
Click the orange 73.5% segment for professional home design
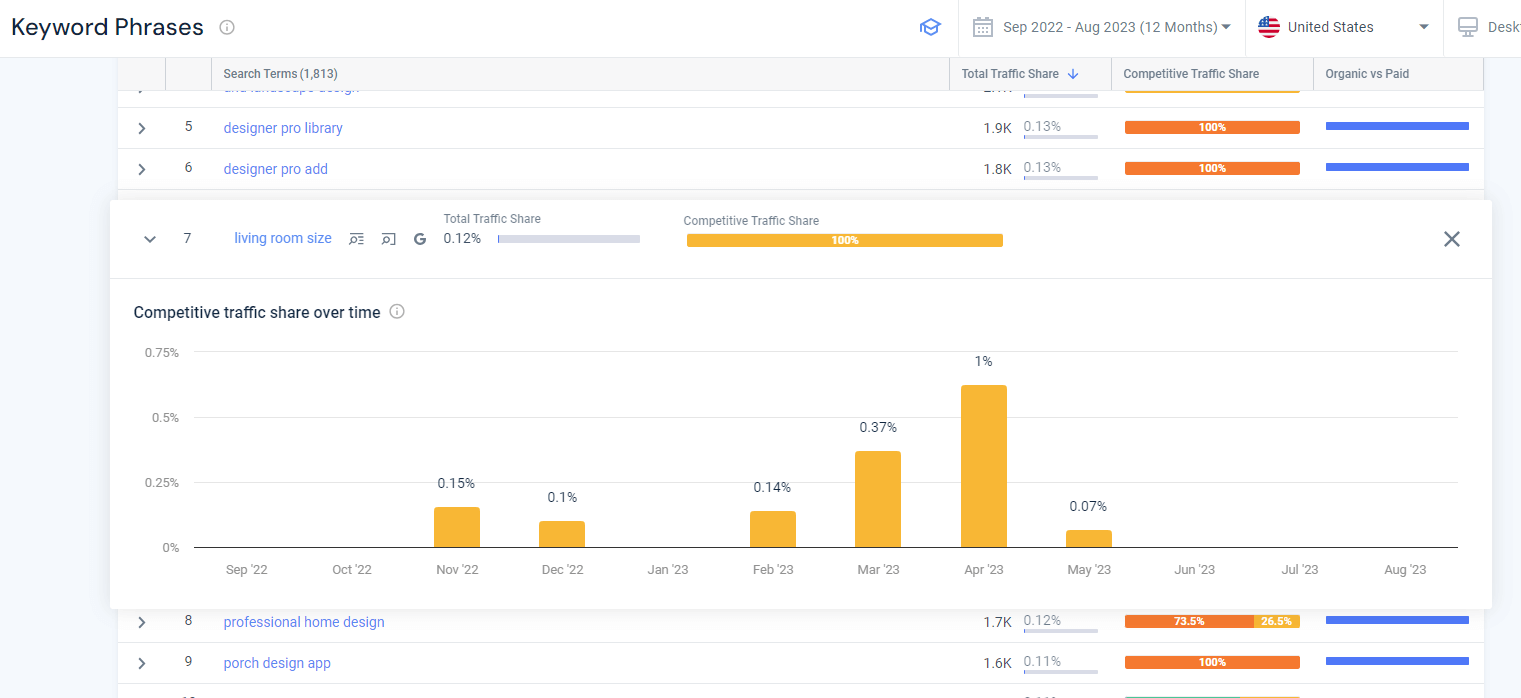pos(1189,621)
